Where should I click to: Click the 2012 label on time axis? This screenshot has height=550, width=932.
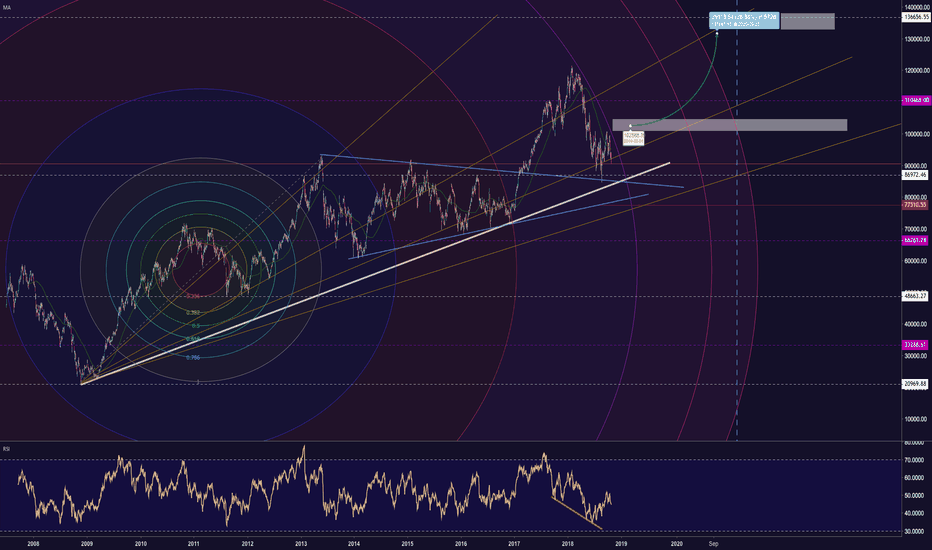[247, 543]
